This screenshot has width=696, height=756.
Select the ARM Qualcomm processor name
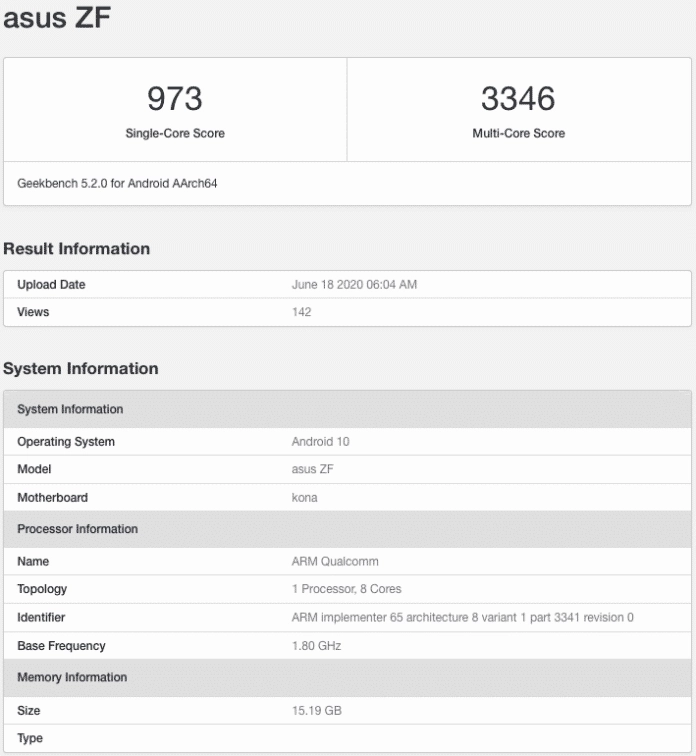coord(334,562)
